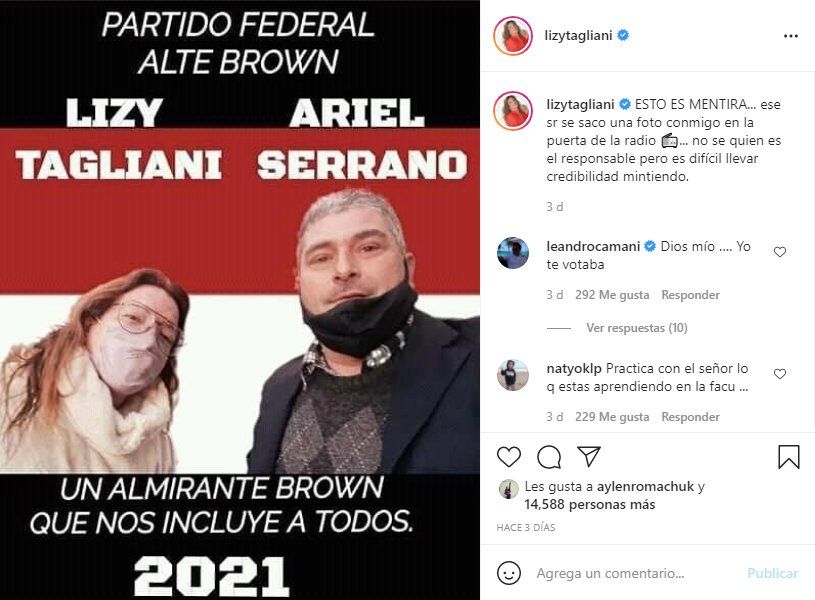Click the Publicar button

[x=772, y=573]
